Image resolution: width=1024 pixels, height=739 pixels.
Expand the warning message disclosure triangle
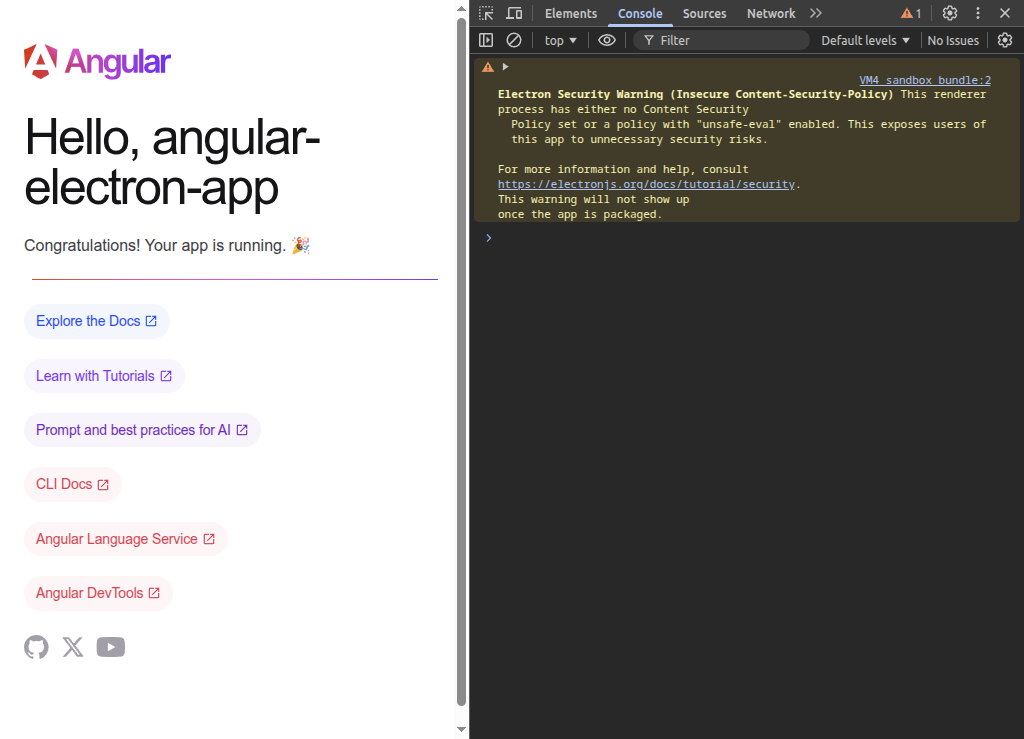coord(505,67)
